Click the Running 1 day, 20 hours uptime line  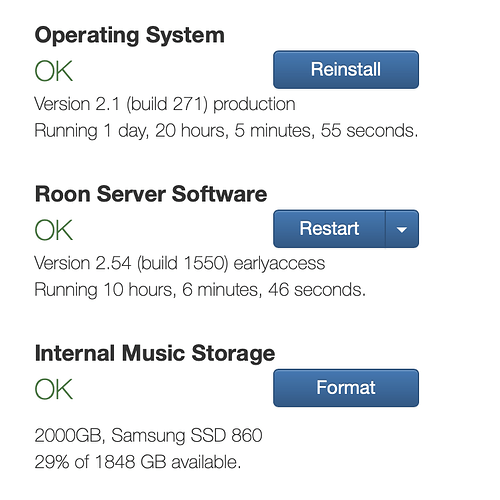[x=226, y=130]
